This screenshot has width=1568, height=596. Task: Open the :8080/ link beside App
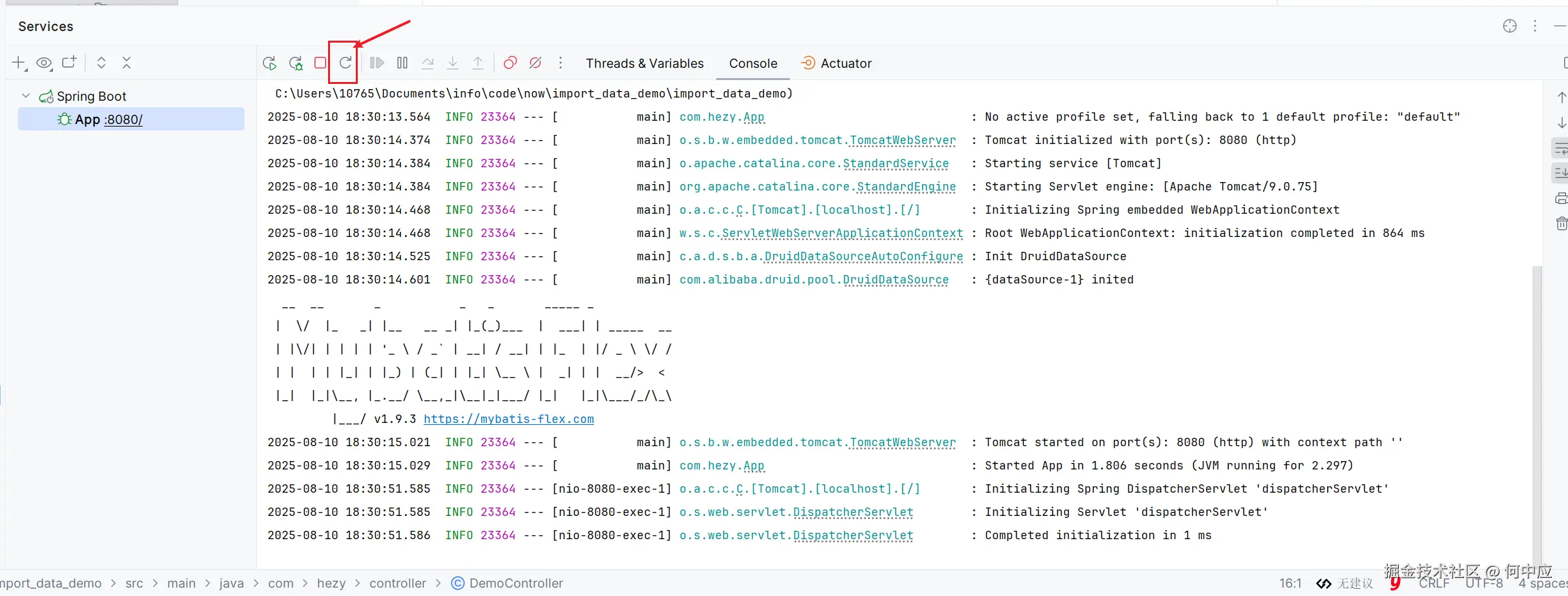pos(123,119)
